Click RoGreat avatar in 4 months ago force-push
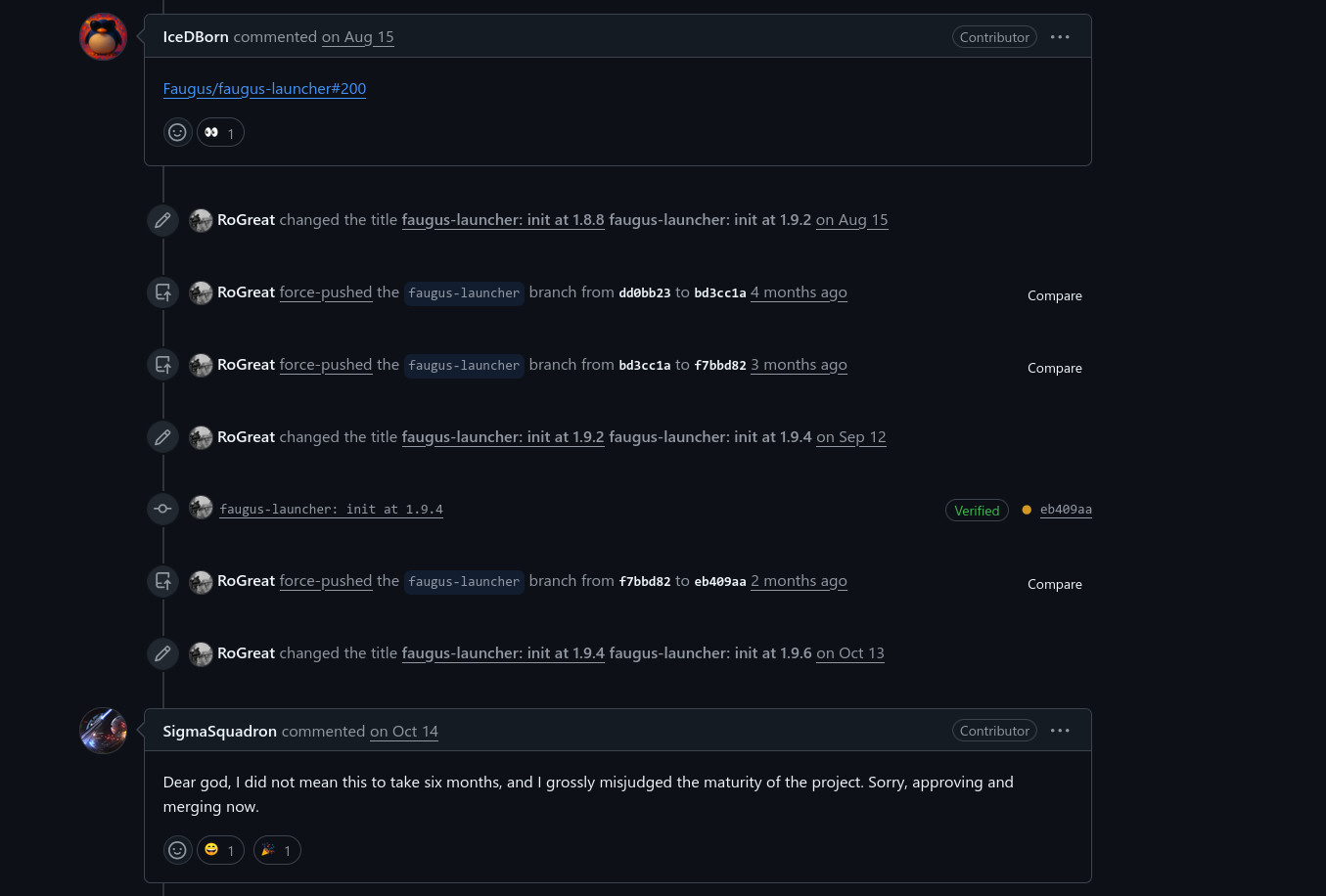Screen dimensions: 1326x896 [201, 292]
